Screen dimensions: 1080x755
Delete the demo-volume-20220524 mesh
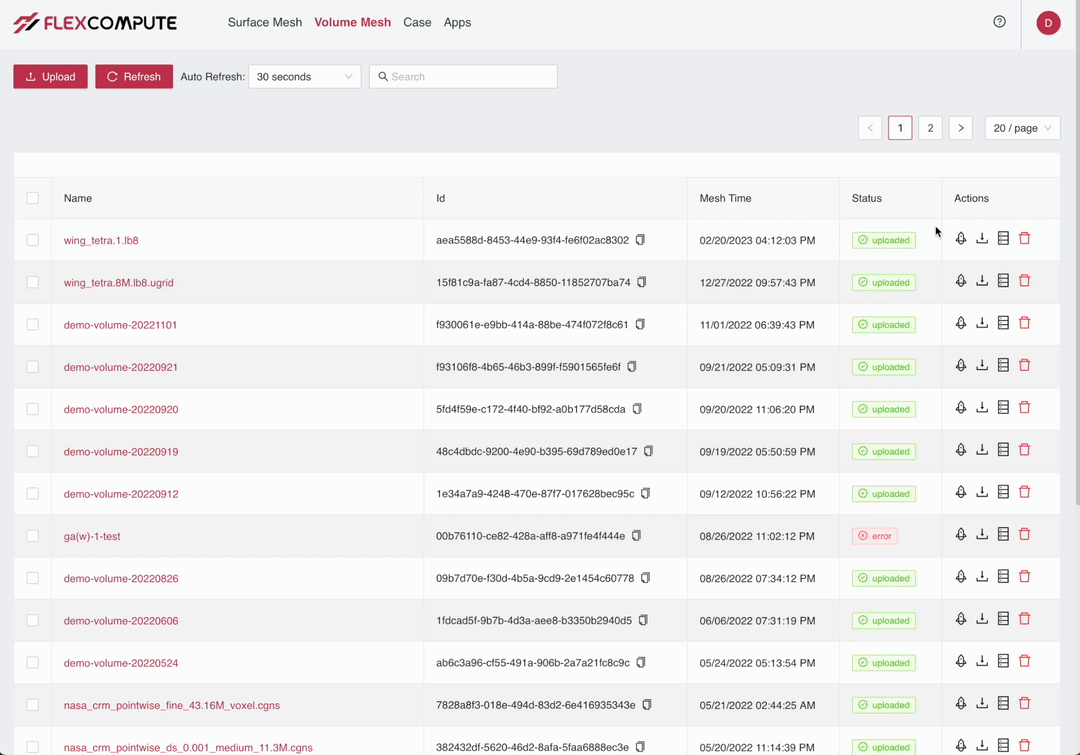pos(1024,662)
